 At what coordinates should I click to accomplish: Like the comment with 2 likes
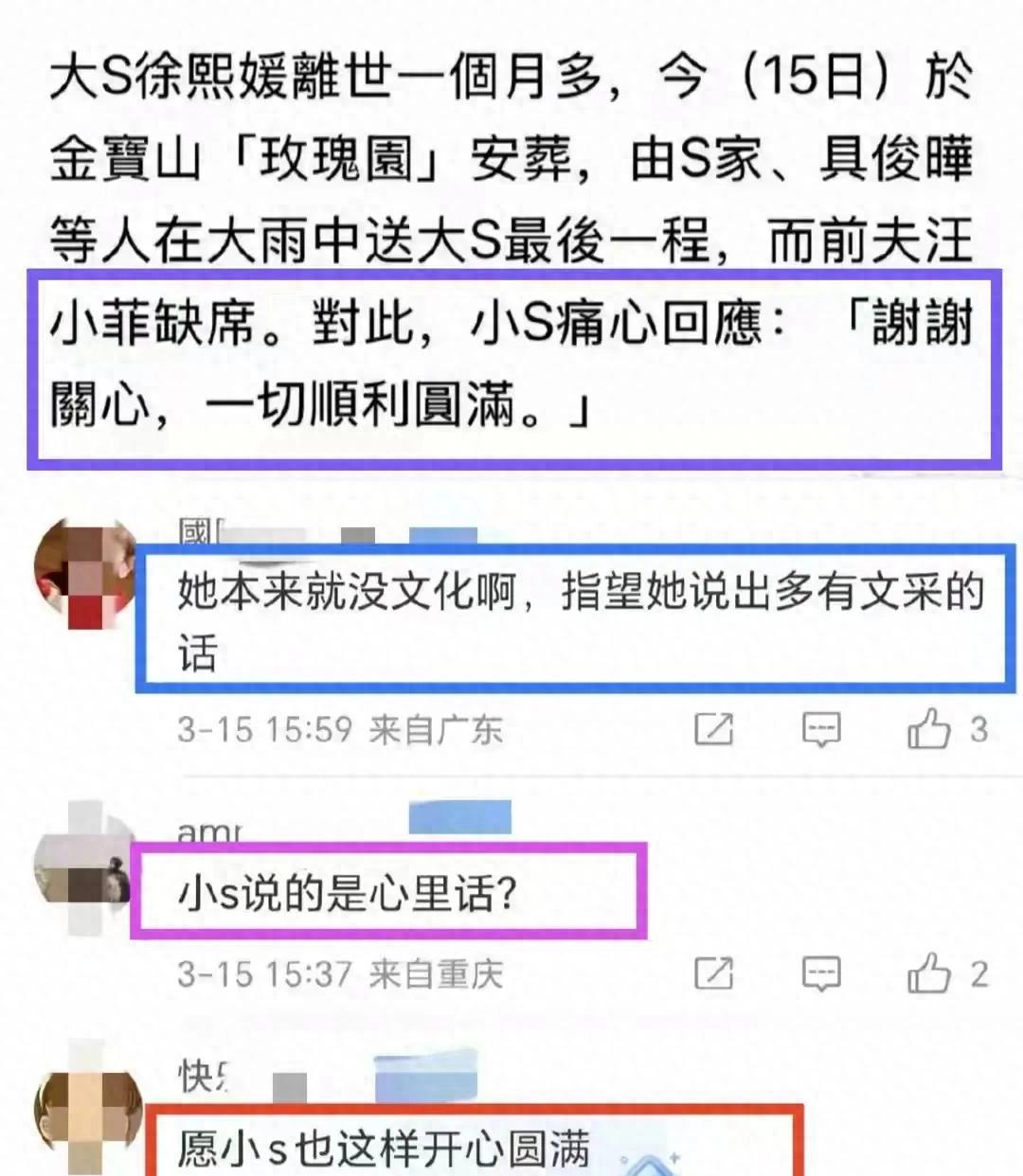[x=928, y=973]
